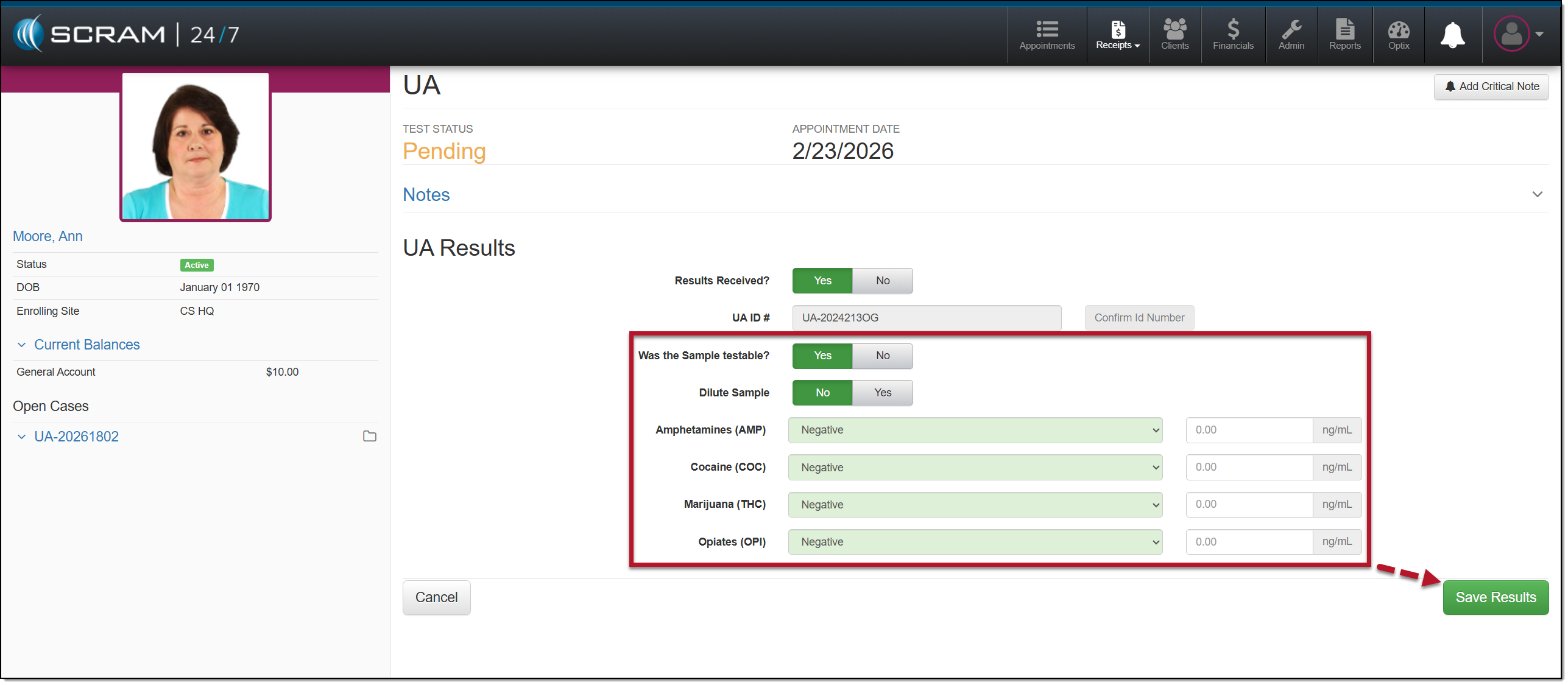The width and height of the screenshot is (1568, 685).
Task: Open the Marijuana (THC) result dropdown
Action: point(975,505)
